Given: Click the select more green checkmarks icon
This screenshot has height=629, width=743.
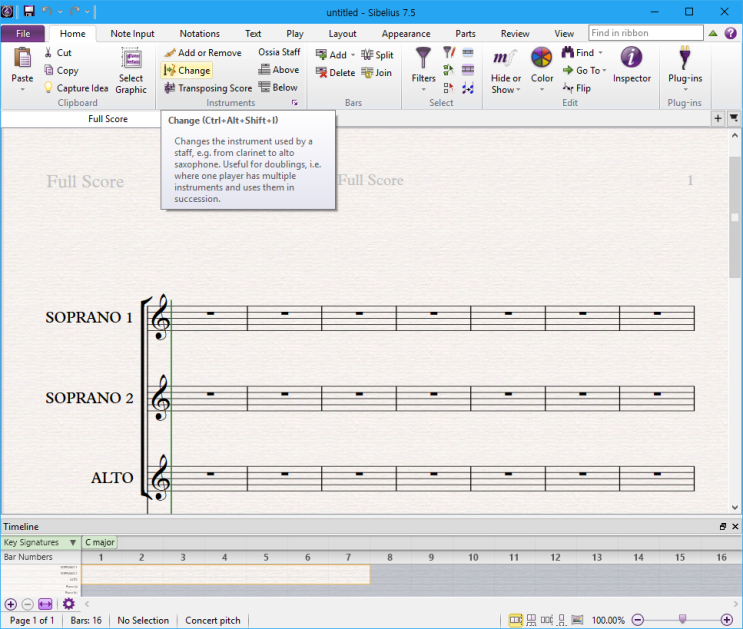Looking at the screenshot, I should (448, 70).
